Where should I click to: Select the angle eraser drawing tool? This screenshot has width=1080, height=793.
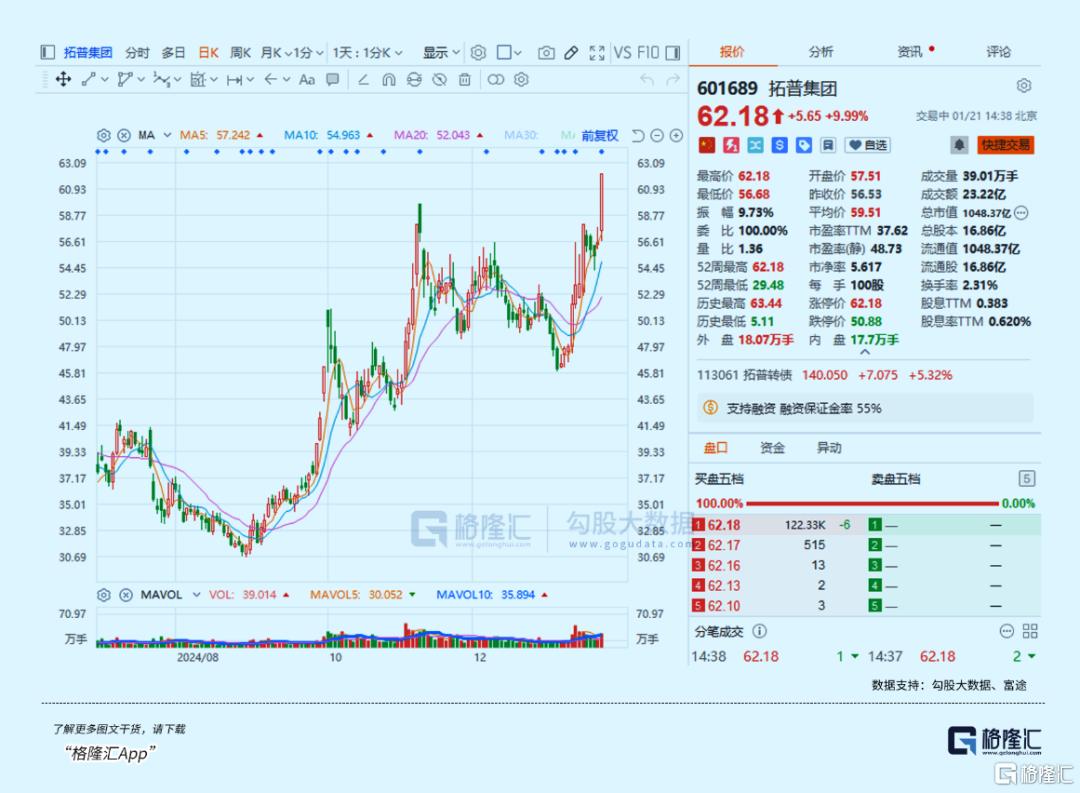[x=364, y=80]
